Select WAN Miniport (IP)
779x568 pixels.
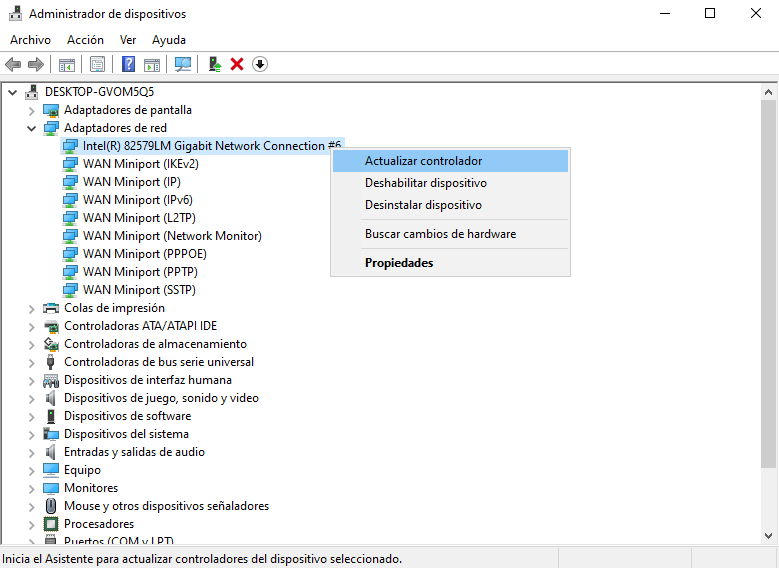132,182
